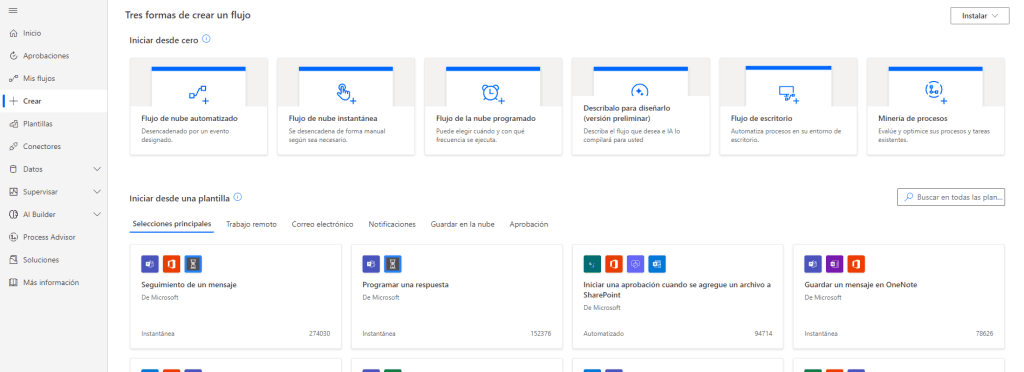Switch to the Notificaciones tab
Screen dimensions: 1024x372
[x=392, y=224]
